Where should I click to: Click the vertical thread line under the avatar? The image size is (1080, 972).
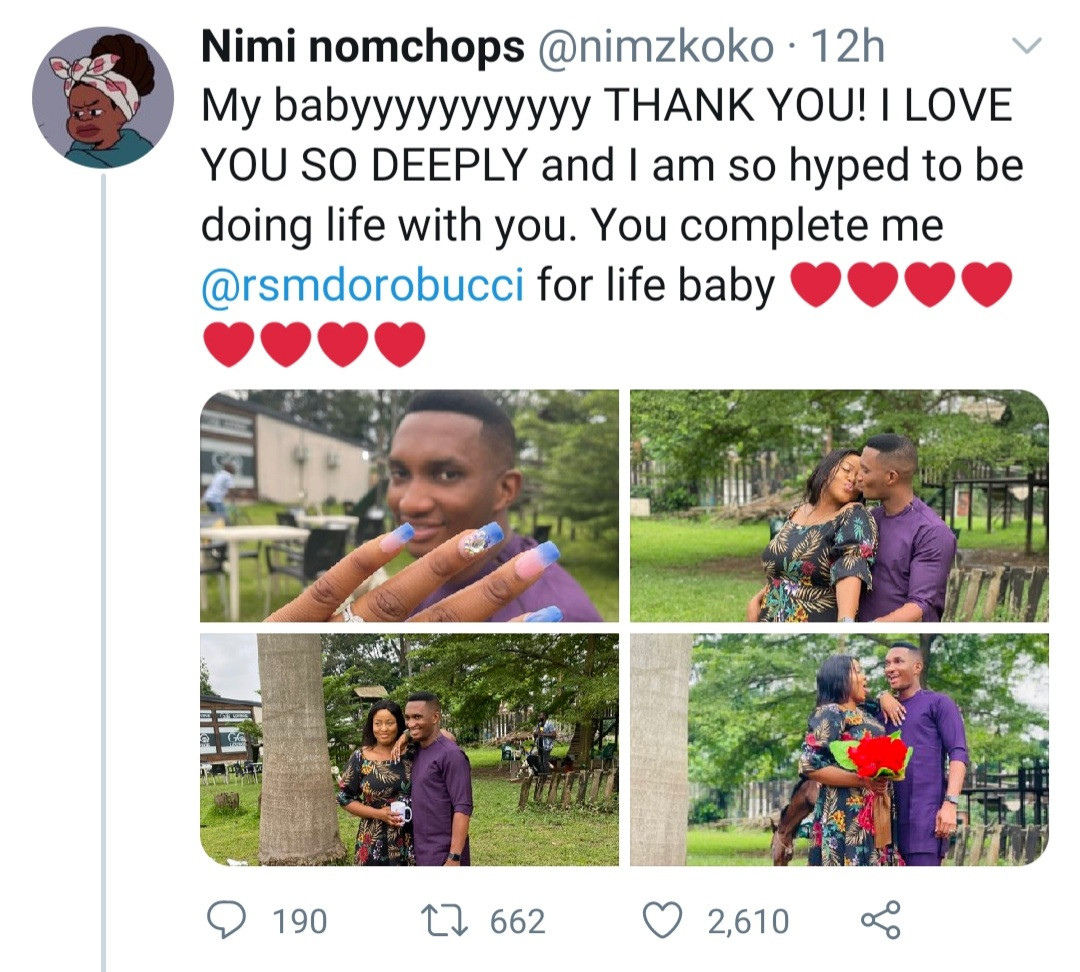coord(103,572)
